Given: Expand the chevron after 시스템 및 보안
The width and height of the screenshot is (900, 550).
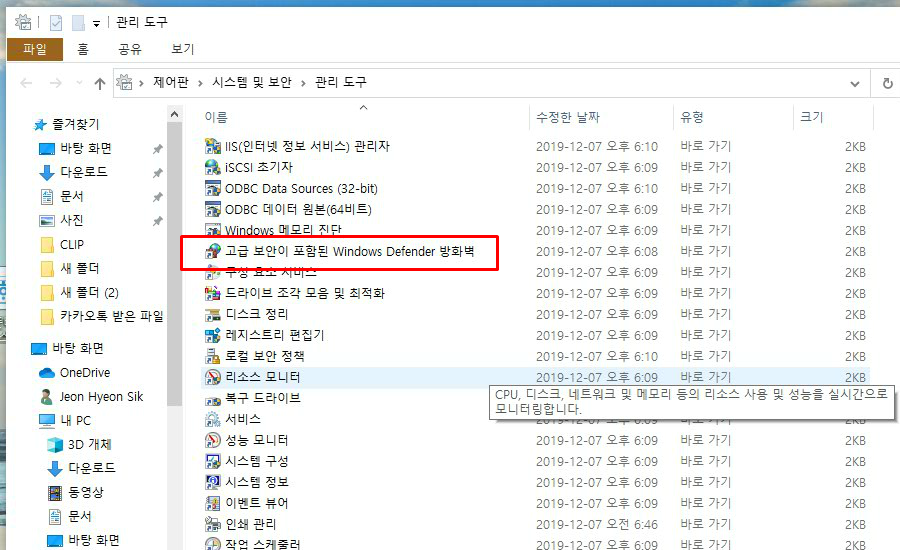Looking at the screenshot, I should (303, 84).
